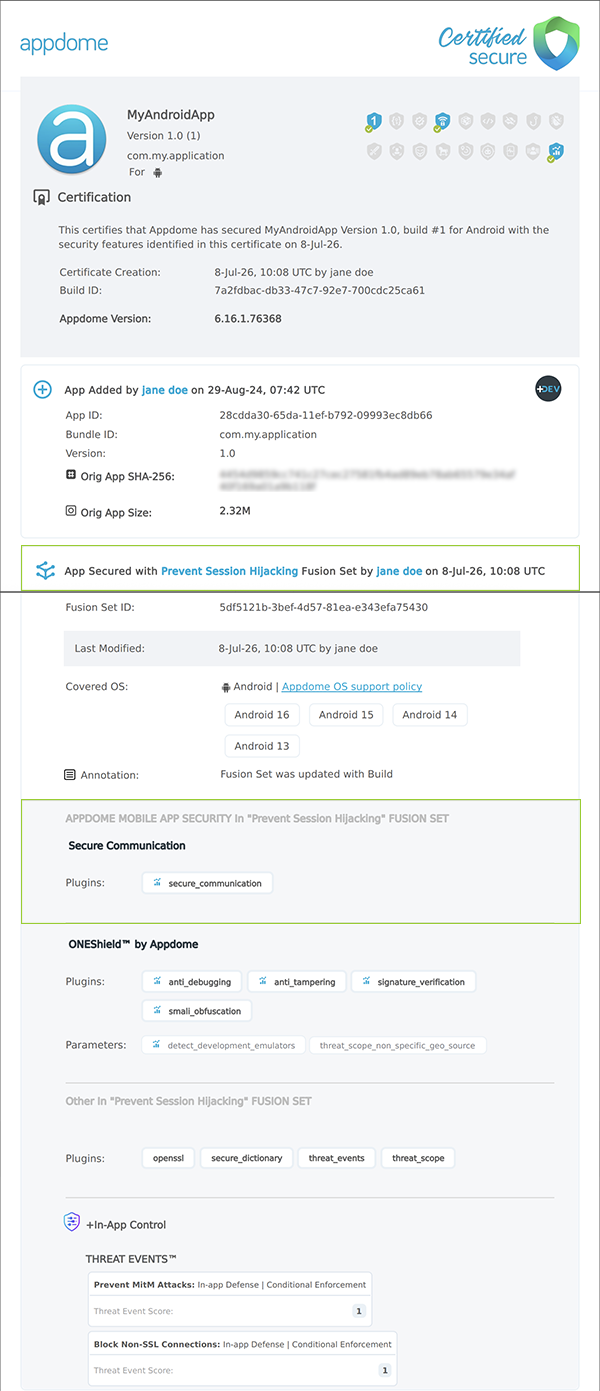The height and width of the screenshot is (1391, 600).
Task: Click the Orig App Size value 2.32M
Action: (234, 511)
